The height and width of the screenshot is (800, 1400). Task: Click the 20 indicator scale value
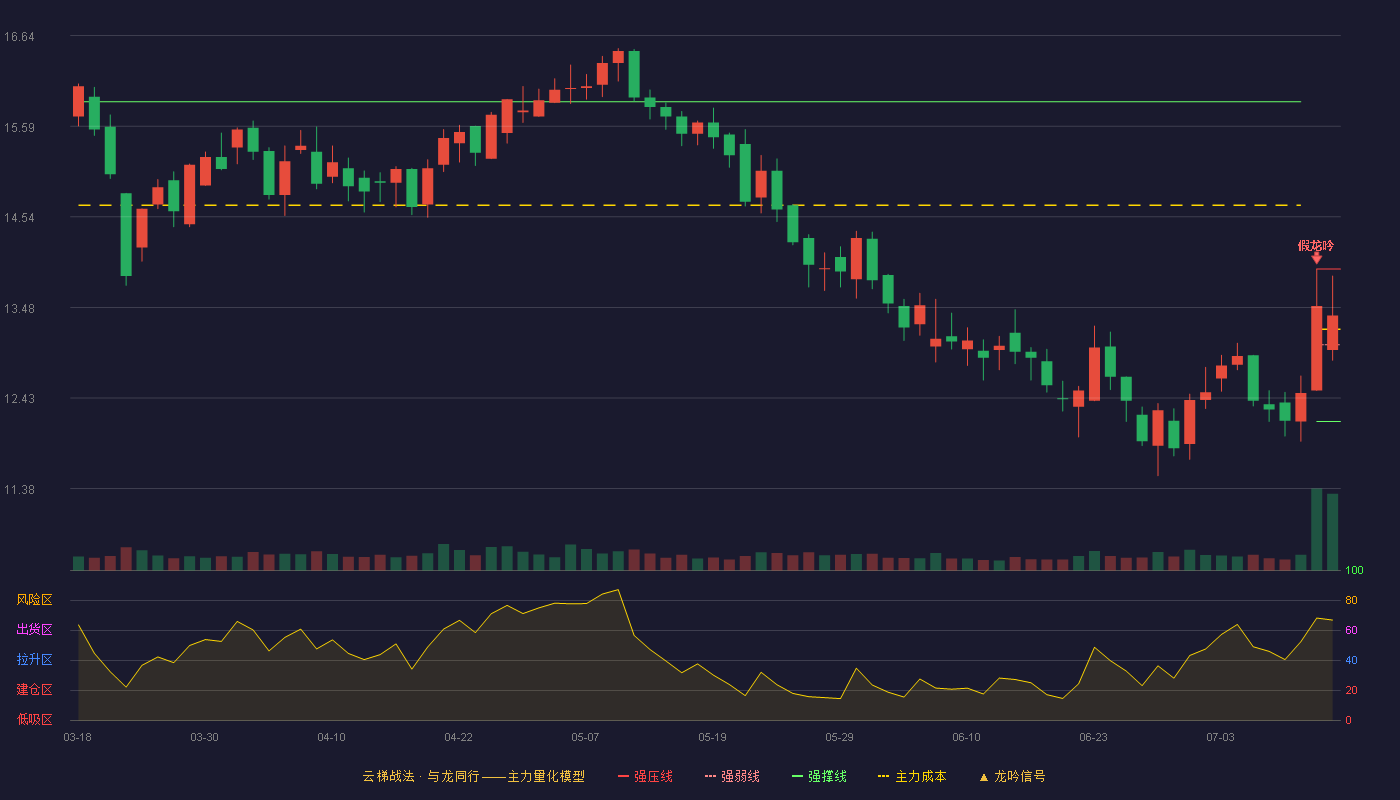pyautogui.click(x=1351, y=690)
